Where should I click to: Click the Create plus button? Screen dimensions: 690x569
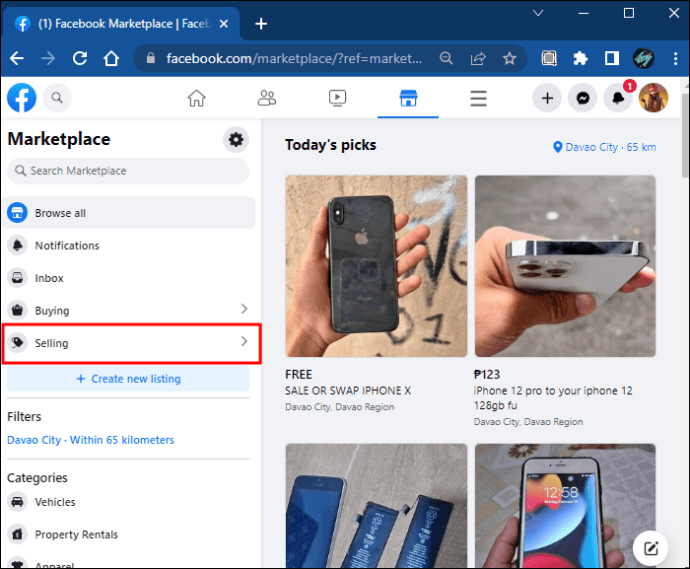coord(547,98)
